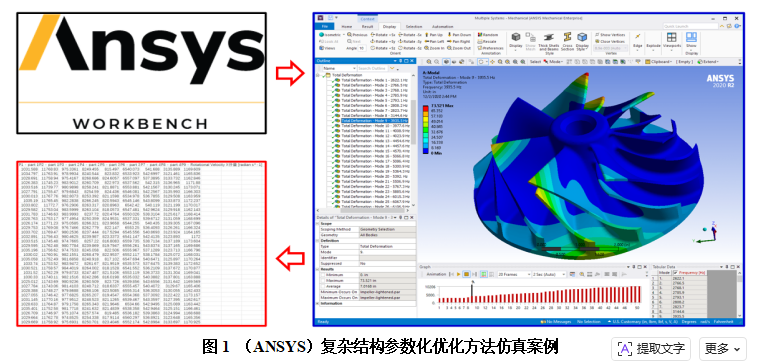Open the 2 Sec (Auto) duration dropdown
The width and height of the screenshot is (759, 363).
coord(549,274)
